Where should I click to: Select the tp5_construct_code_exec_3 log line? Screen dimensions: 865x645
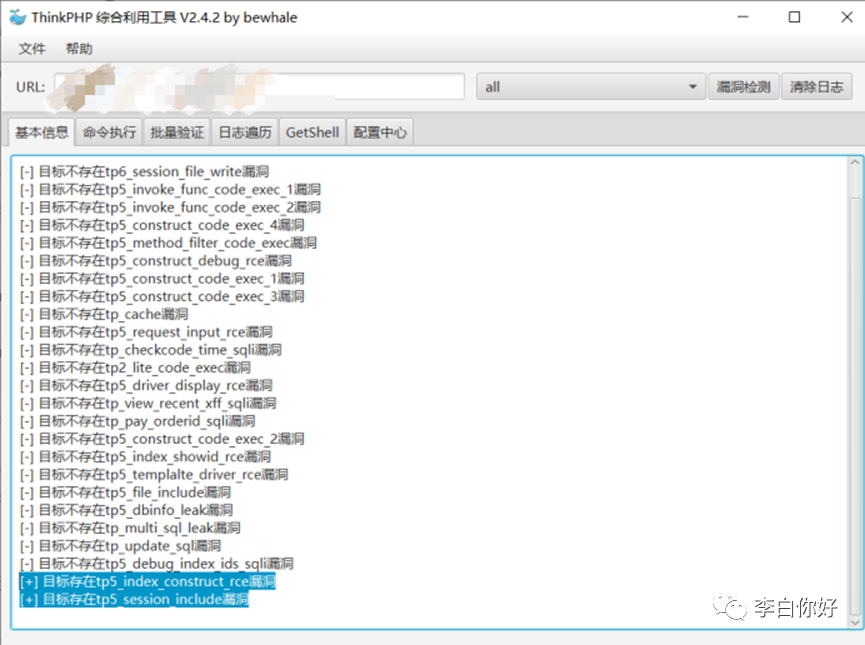coord(162,296)
